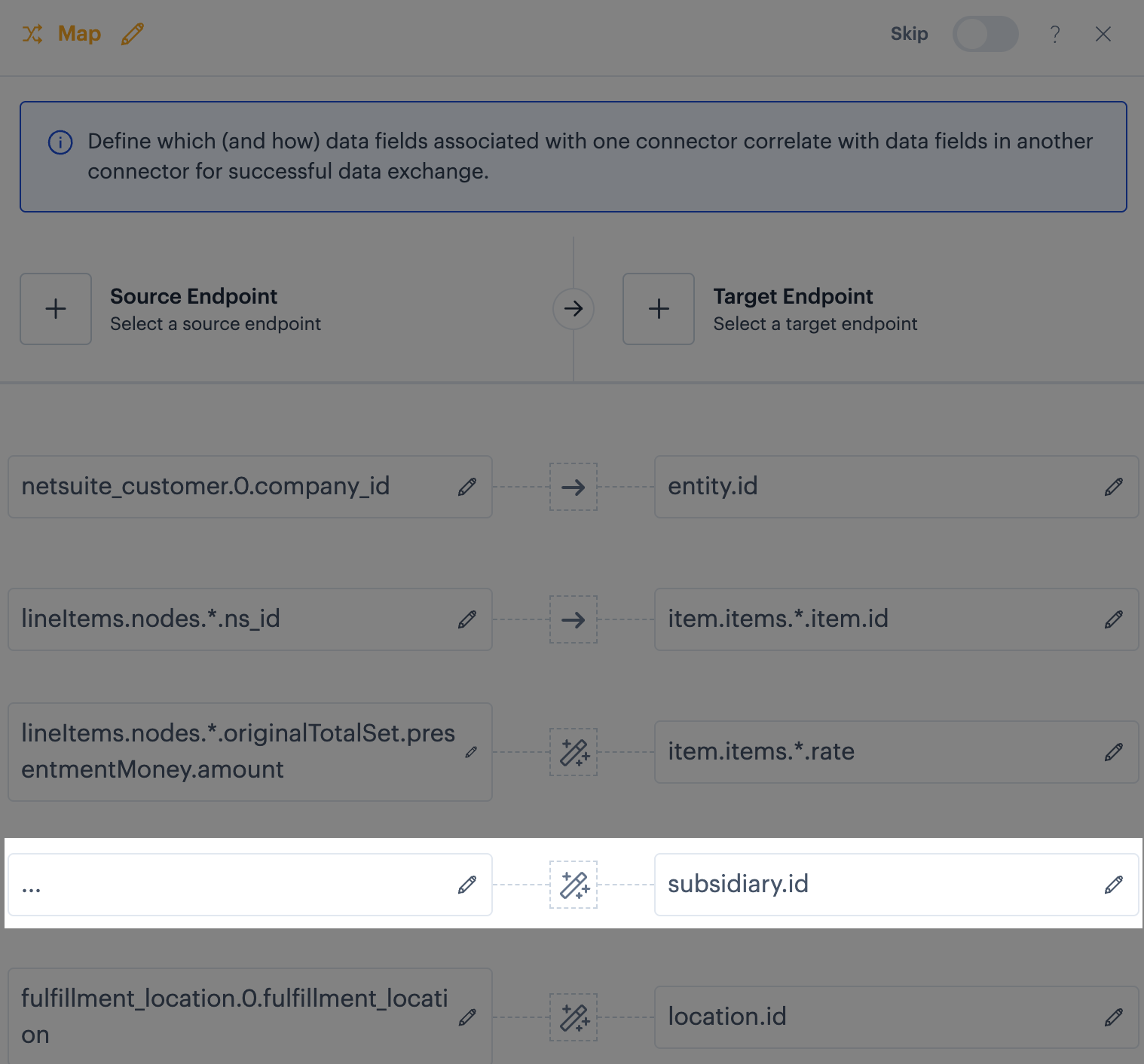This screenshot has height=1064, width=1144.
Task: Edit netsuite_customer.0.company_id source field
Action: tap(466, 487)
